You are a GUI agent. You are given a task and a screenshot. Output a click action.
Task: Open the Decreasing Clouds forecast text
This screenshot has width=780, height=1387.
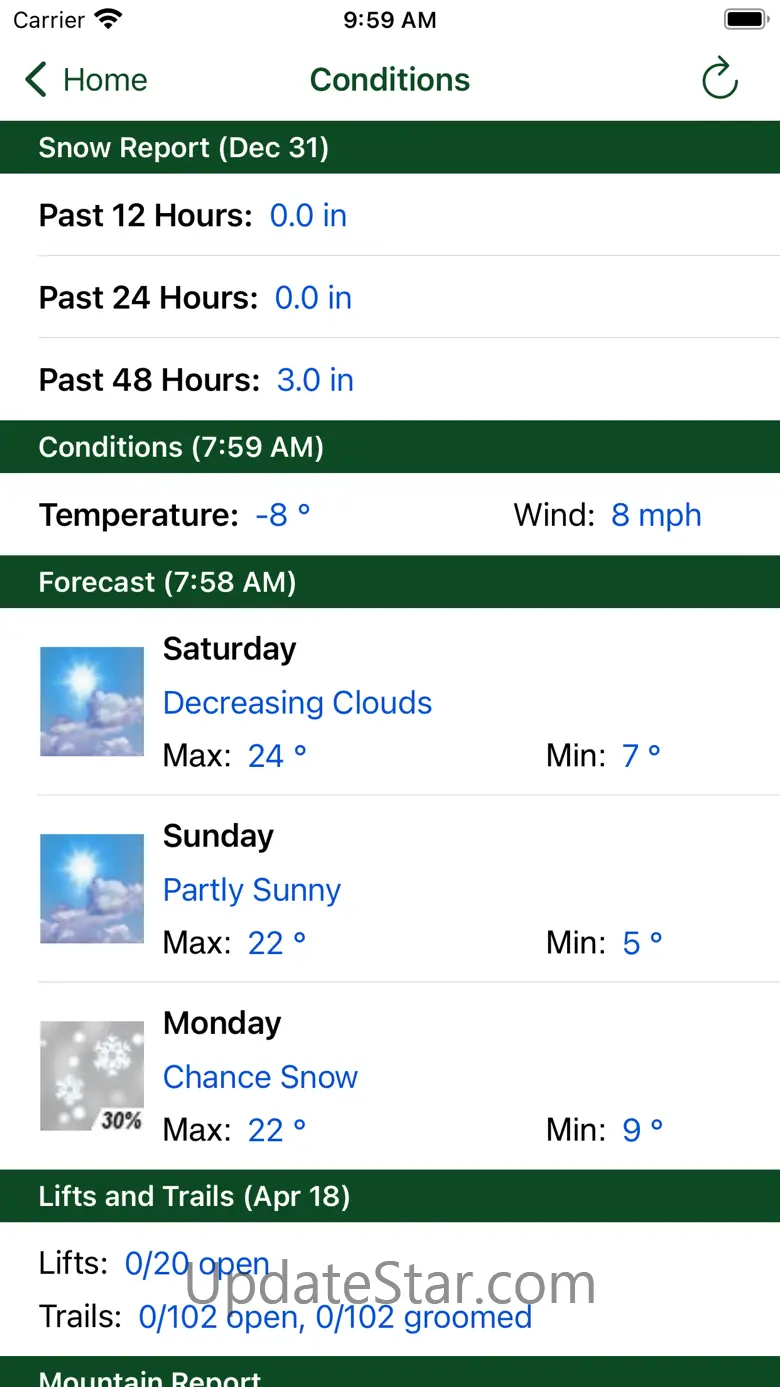pyautogui.click(x=297, y=703)
